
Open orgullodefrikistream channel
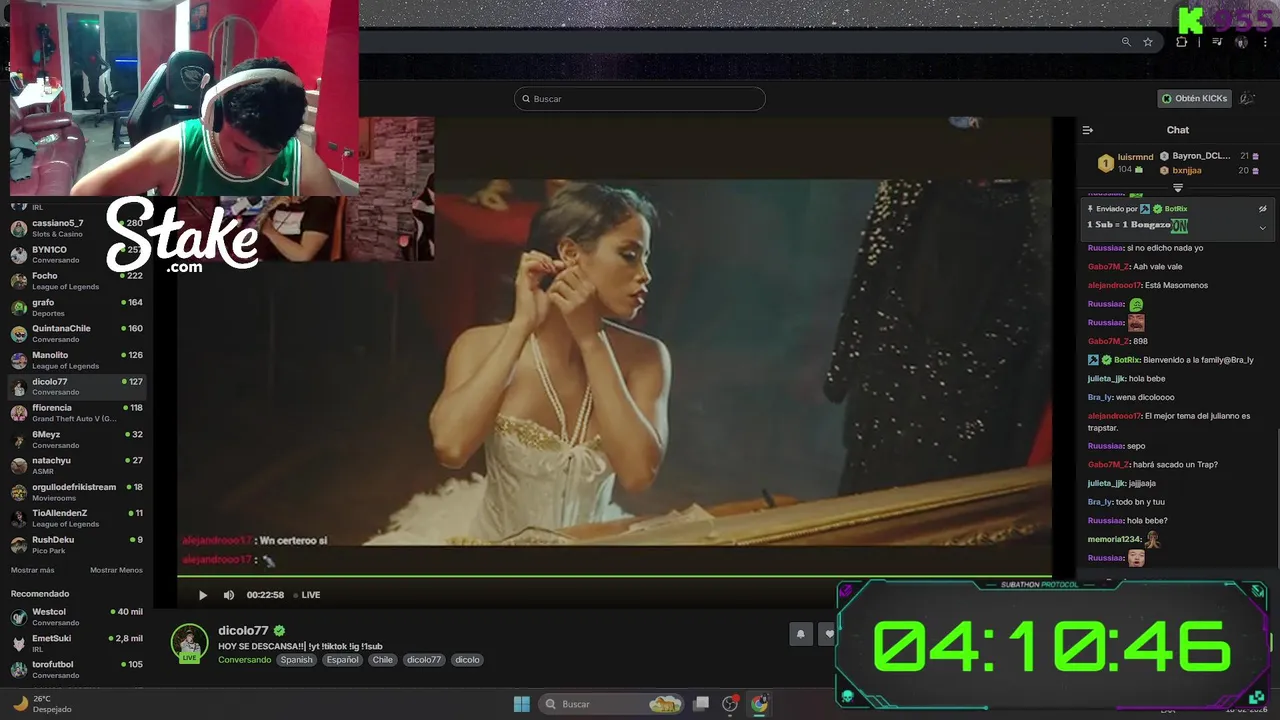pyautogui.click(x=77, y=492)
